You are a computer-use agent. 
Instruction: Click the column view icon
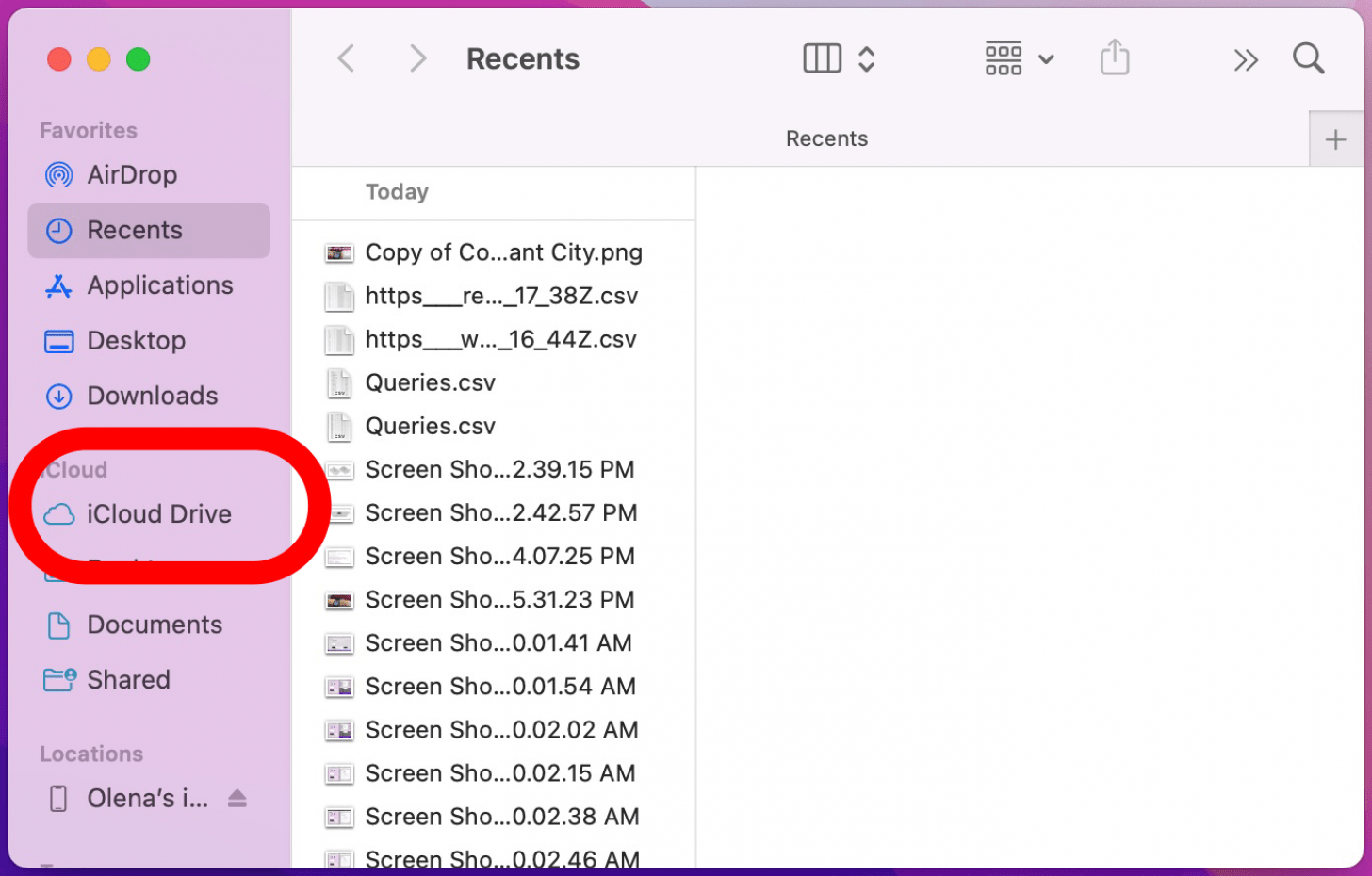822,58
